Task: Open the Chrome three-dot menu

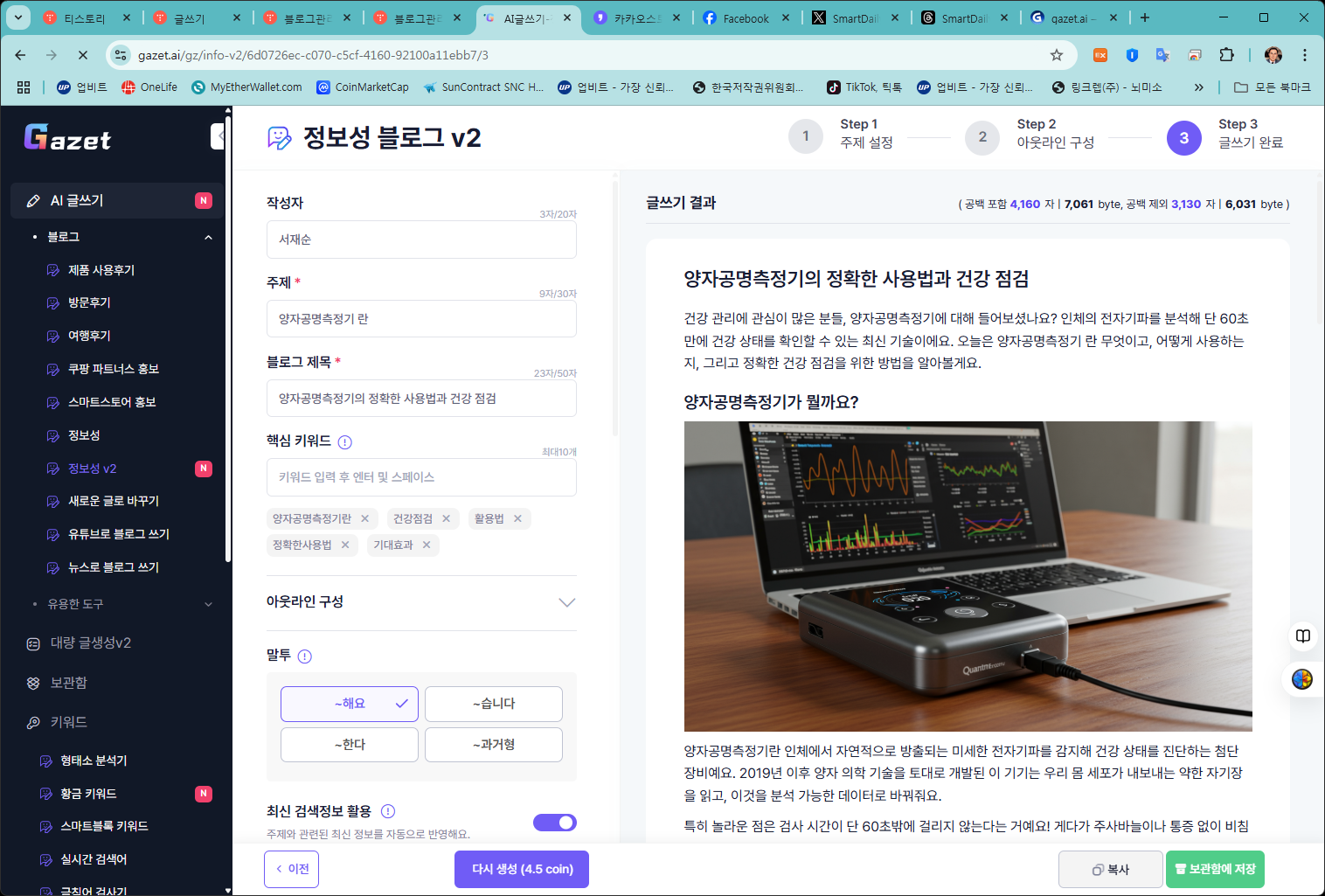Action: click(x=1305, y=55)
